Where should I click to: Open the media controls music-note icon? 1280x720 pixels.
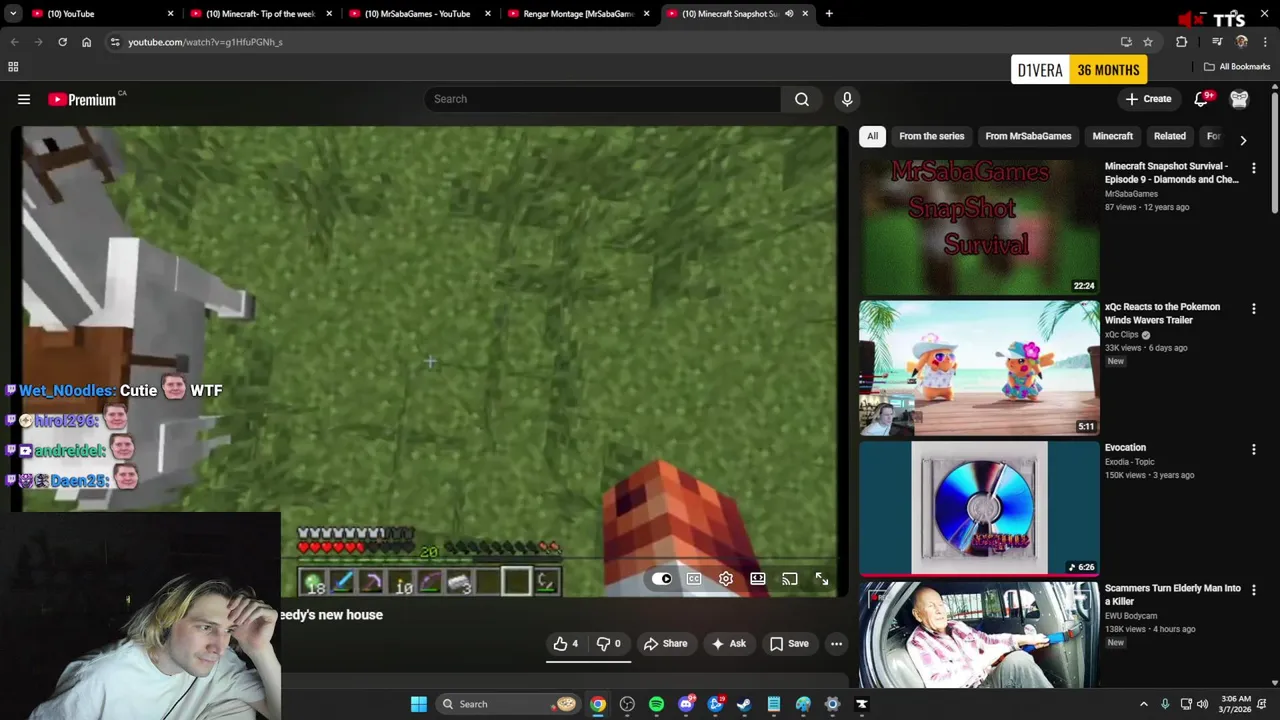pyautogui.click(x=1217, y=42)
